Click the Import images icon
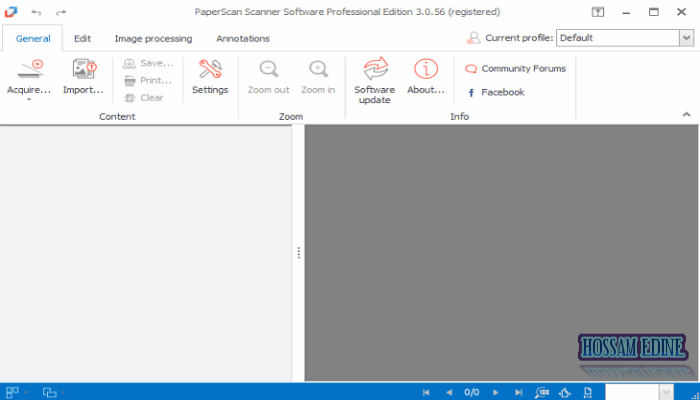The image size is (700, 400). [84, 69]
